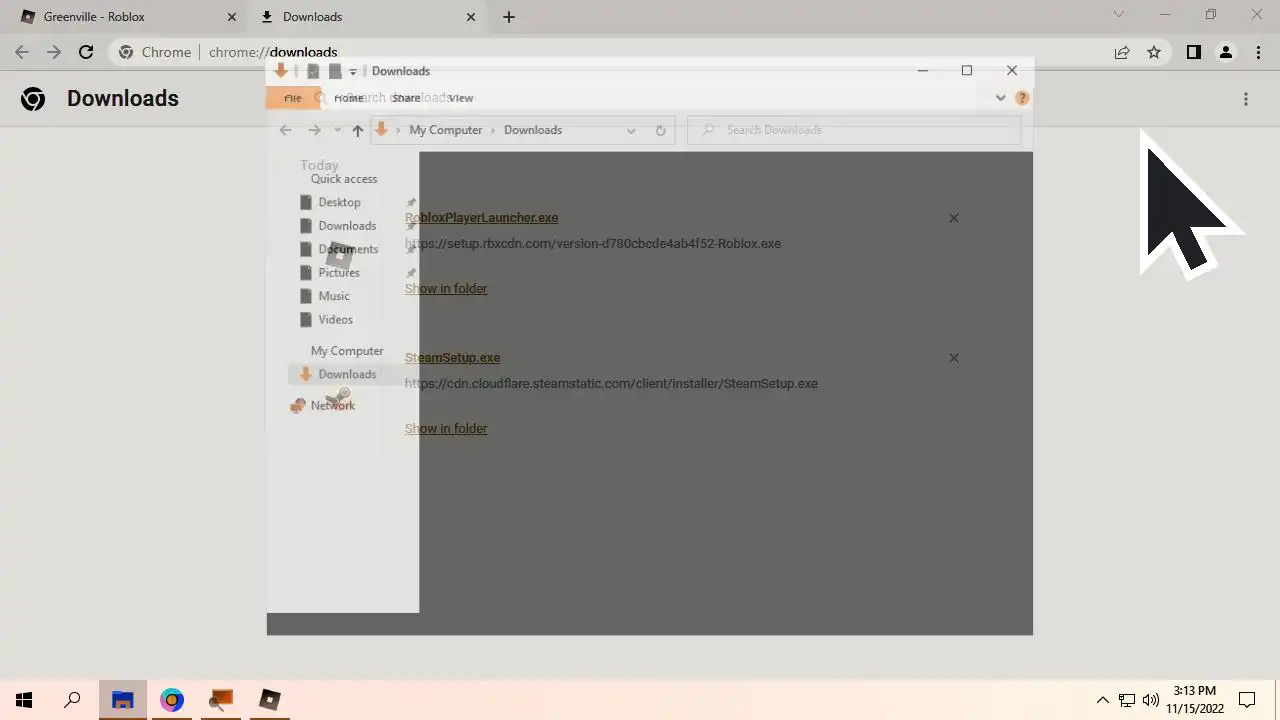The image size is (1280, 720).
Task: Open a new Chrome tab
Action: coord(509,17)
